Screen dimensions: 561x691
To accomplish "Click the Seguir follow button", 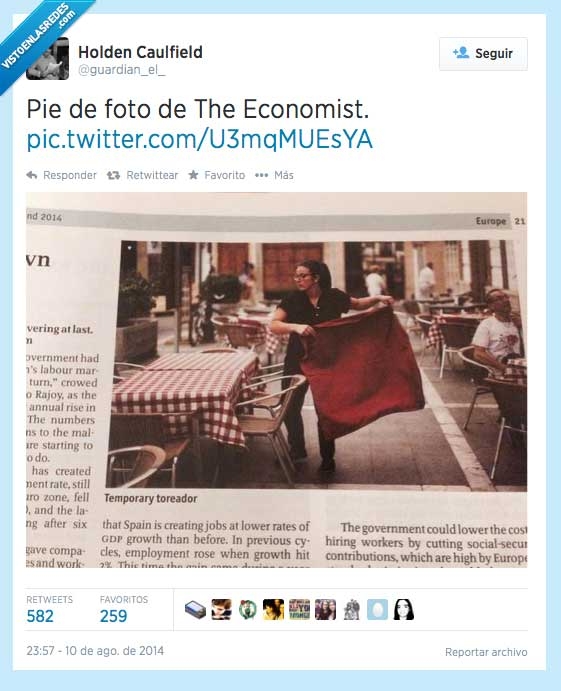I will click(483, 54).
